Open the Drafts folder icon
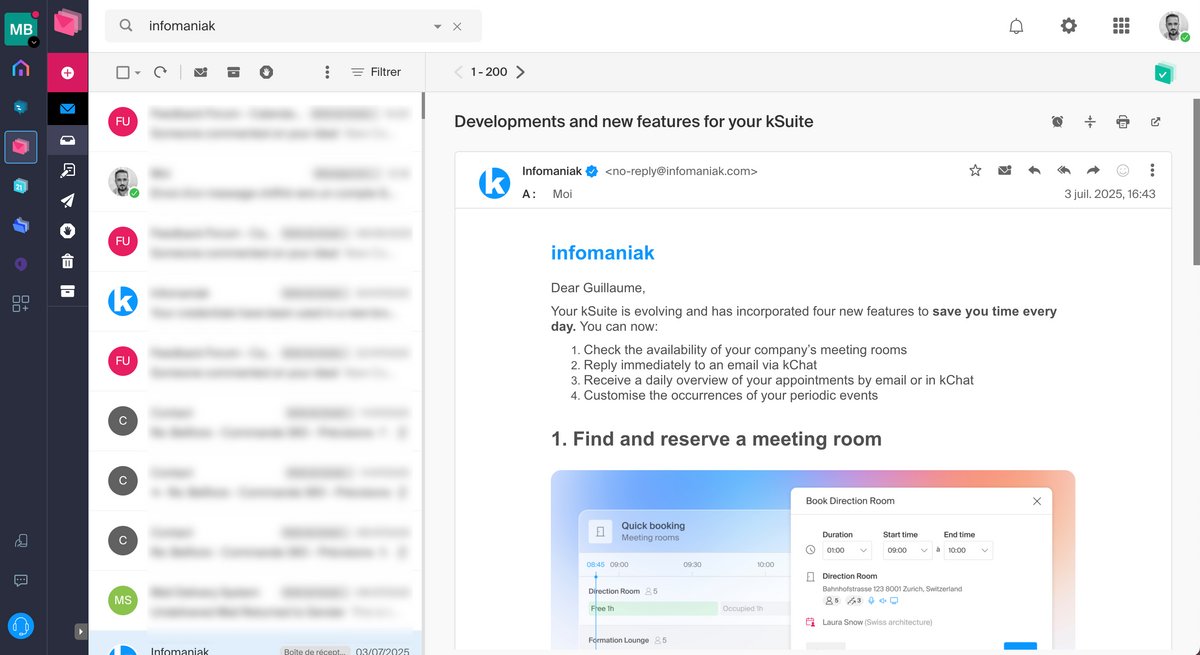Screen dimensions: 1200x655 coord(67,170)
